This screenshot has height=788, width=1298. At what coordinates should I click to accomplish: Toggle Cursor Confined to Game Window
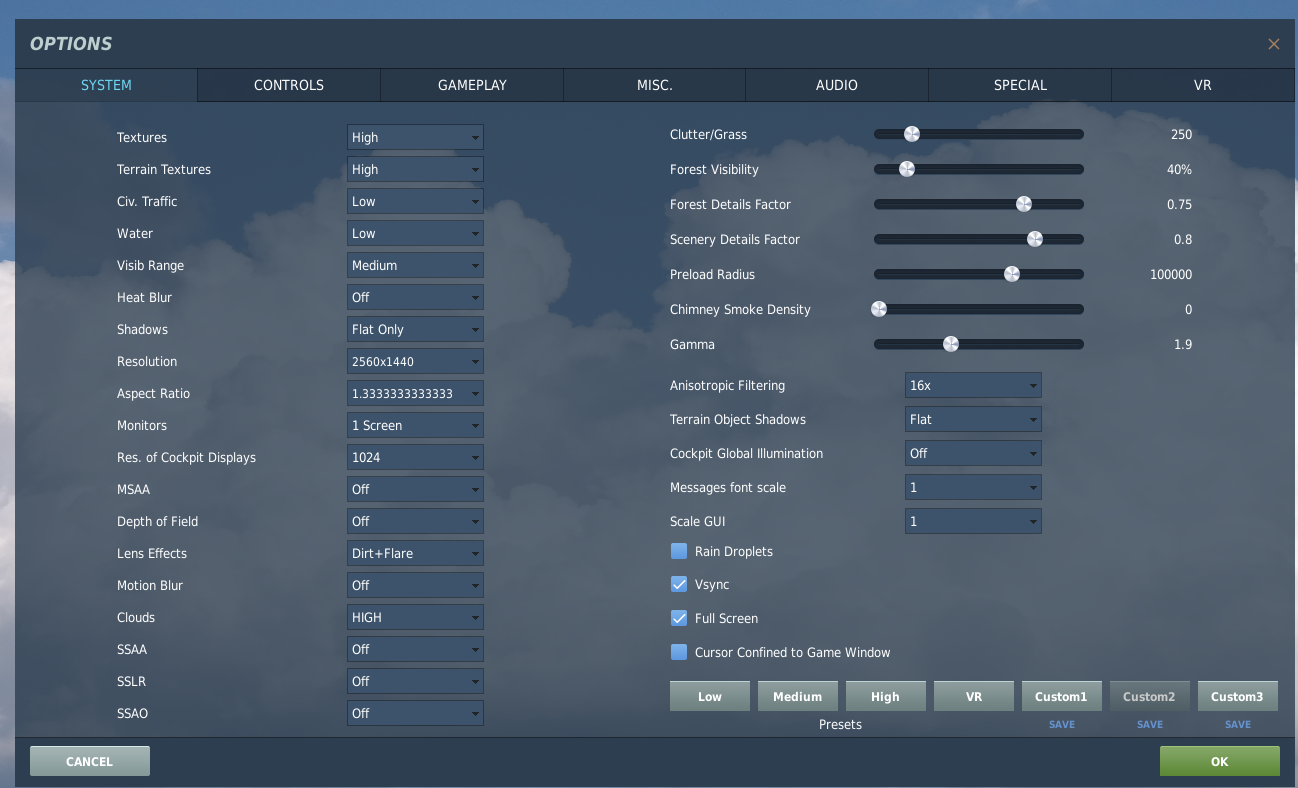(x=679, y=652)
